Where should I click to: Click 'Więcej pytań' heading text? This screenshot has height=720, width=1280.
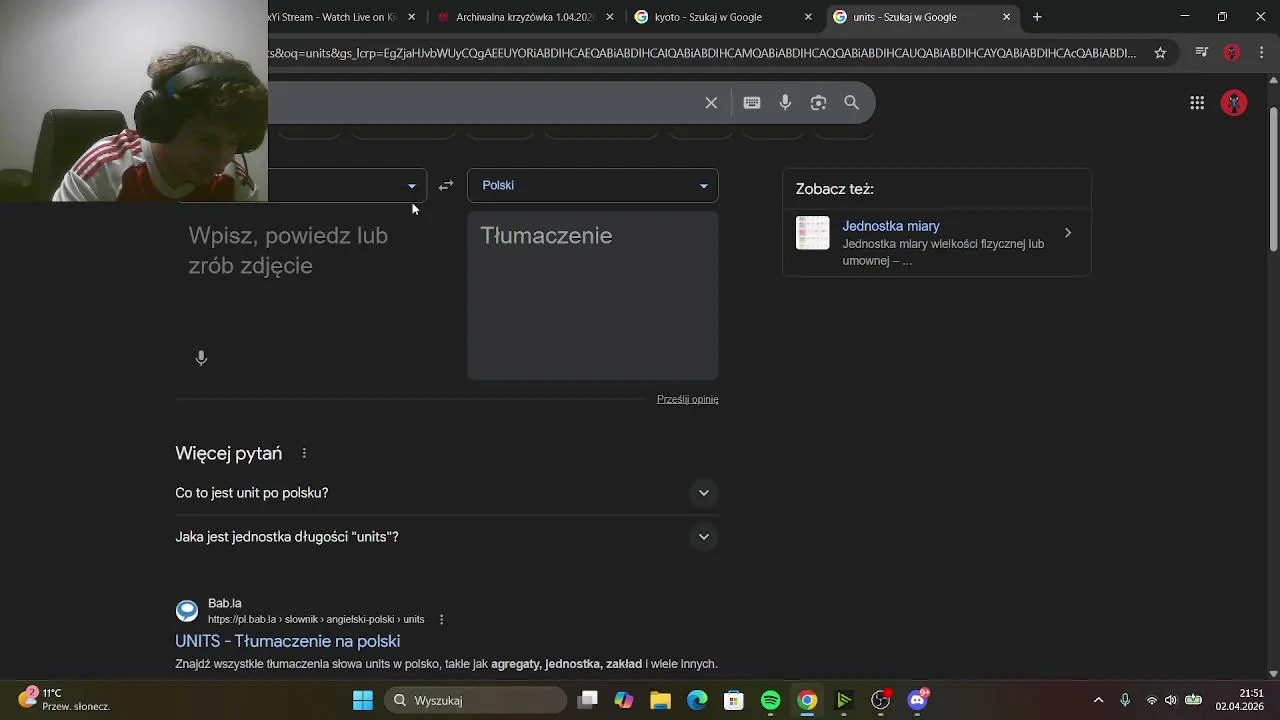tap(229, 453)
